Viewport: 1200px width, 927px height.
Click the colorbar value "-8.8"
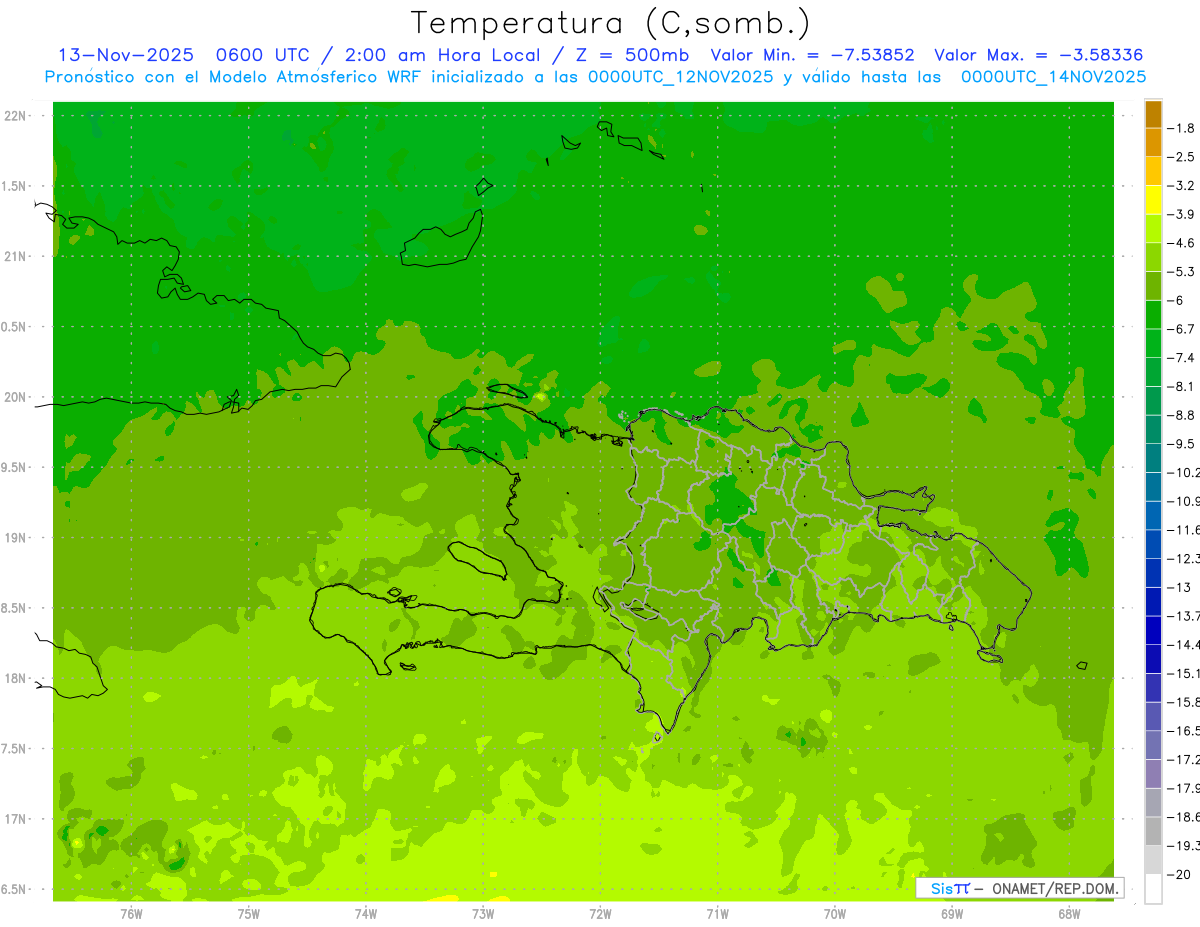click(1183, 415)
